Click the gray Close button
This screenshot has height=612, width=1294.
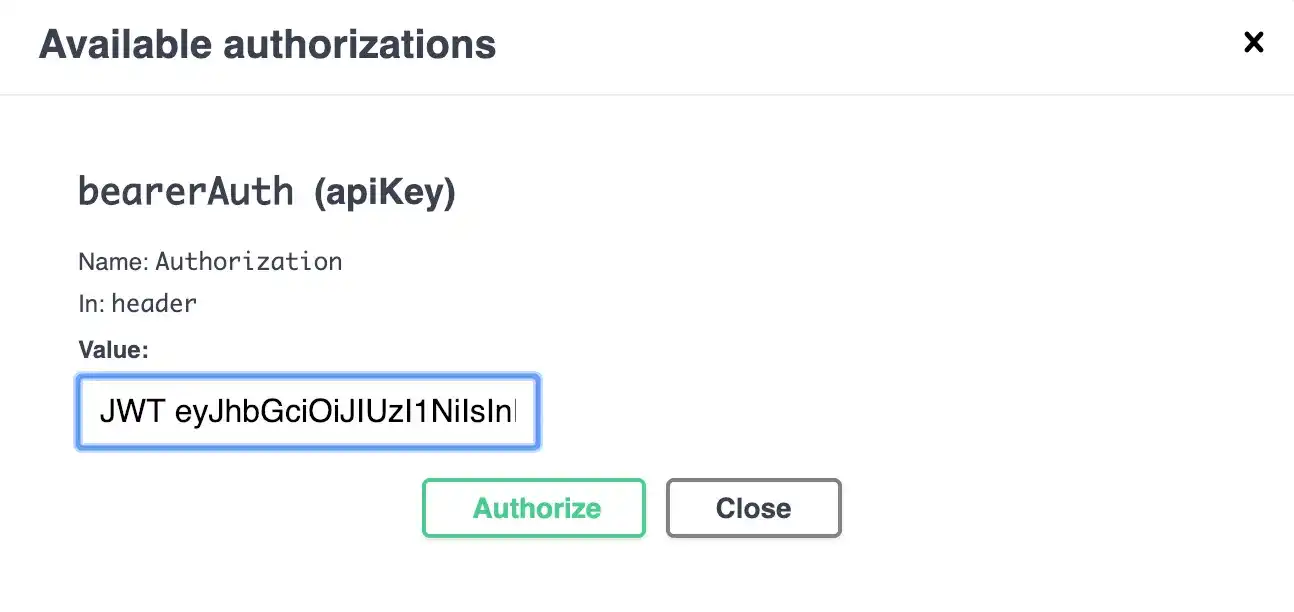coord(754,508)
